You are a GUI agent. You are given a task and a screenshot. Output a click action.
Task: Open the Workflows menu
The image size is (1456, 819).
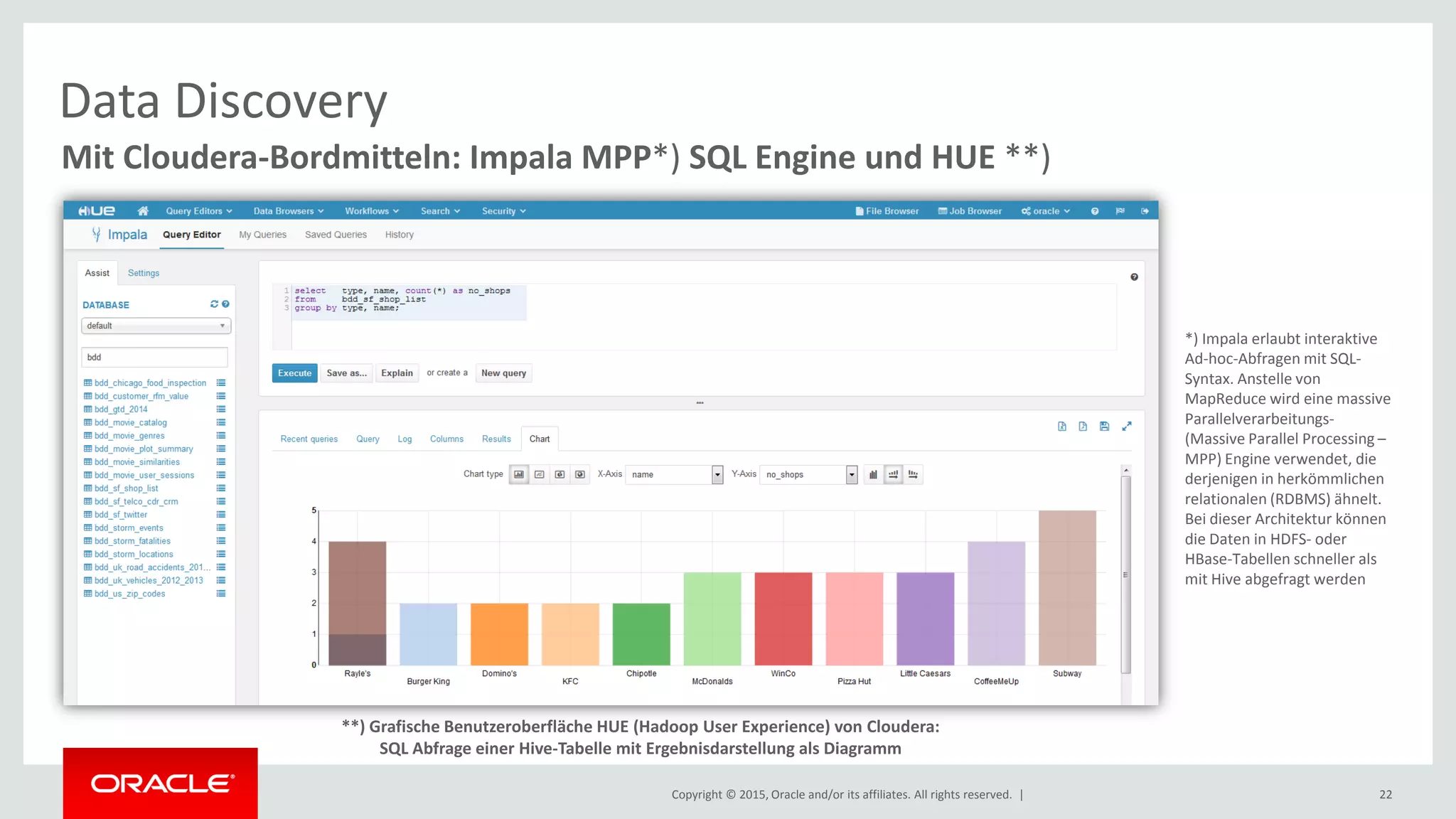pyautogui.click(x=372, y=211)
